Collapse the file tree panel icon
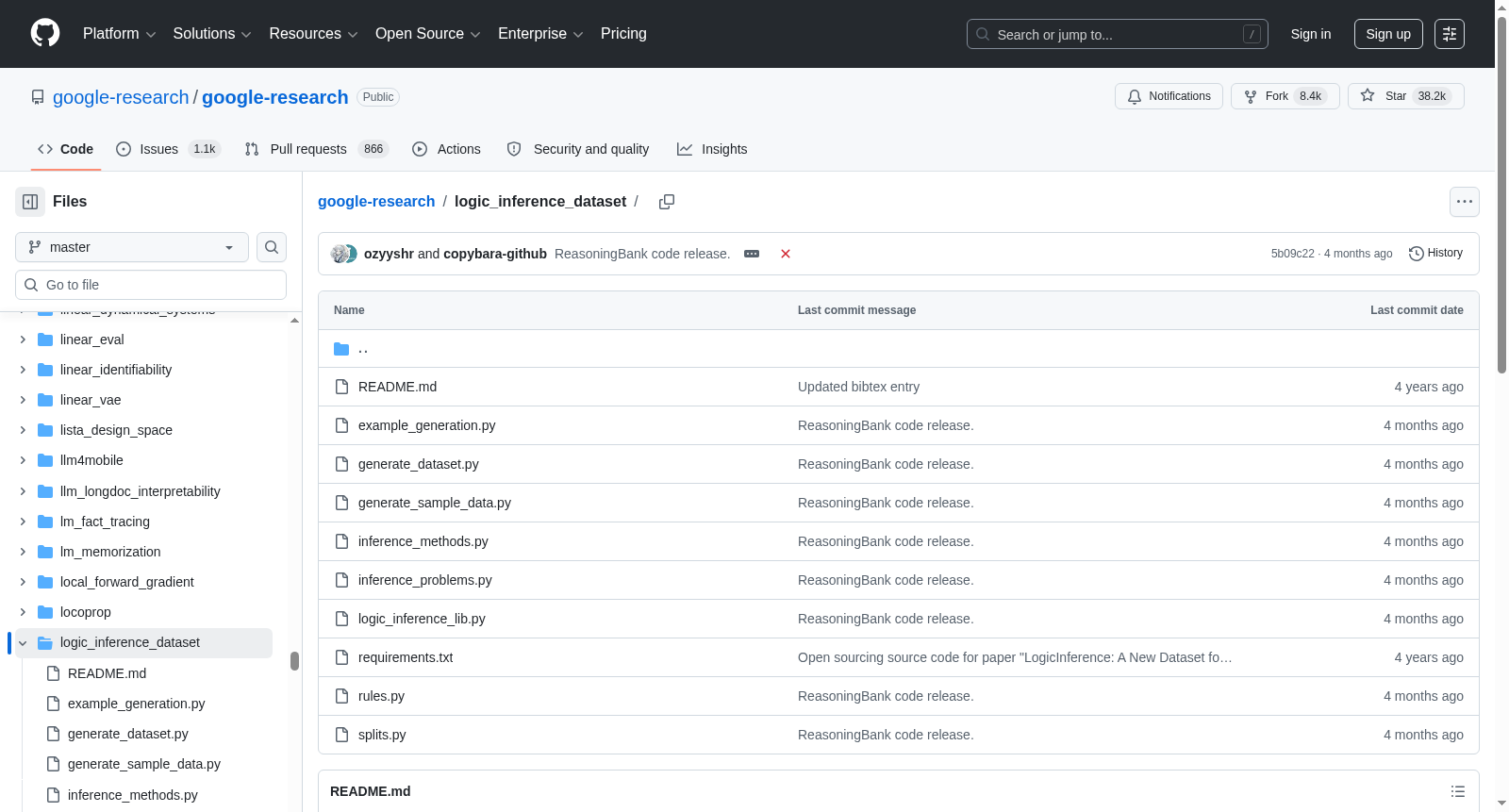 click(30, 202)
